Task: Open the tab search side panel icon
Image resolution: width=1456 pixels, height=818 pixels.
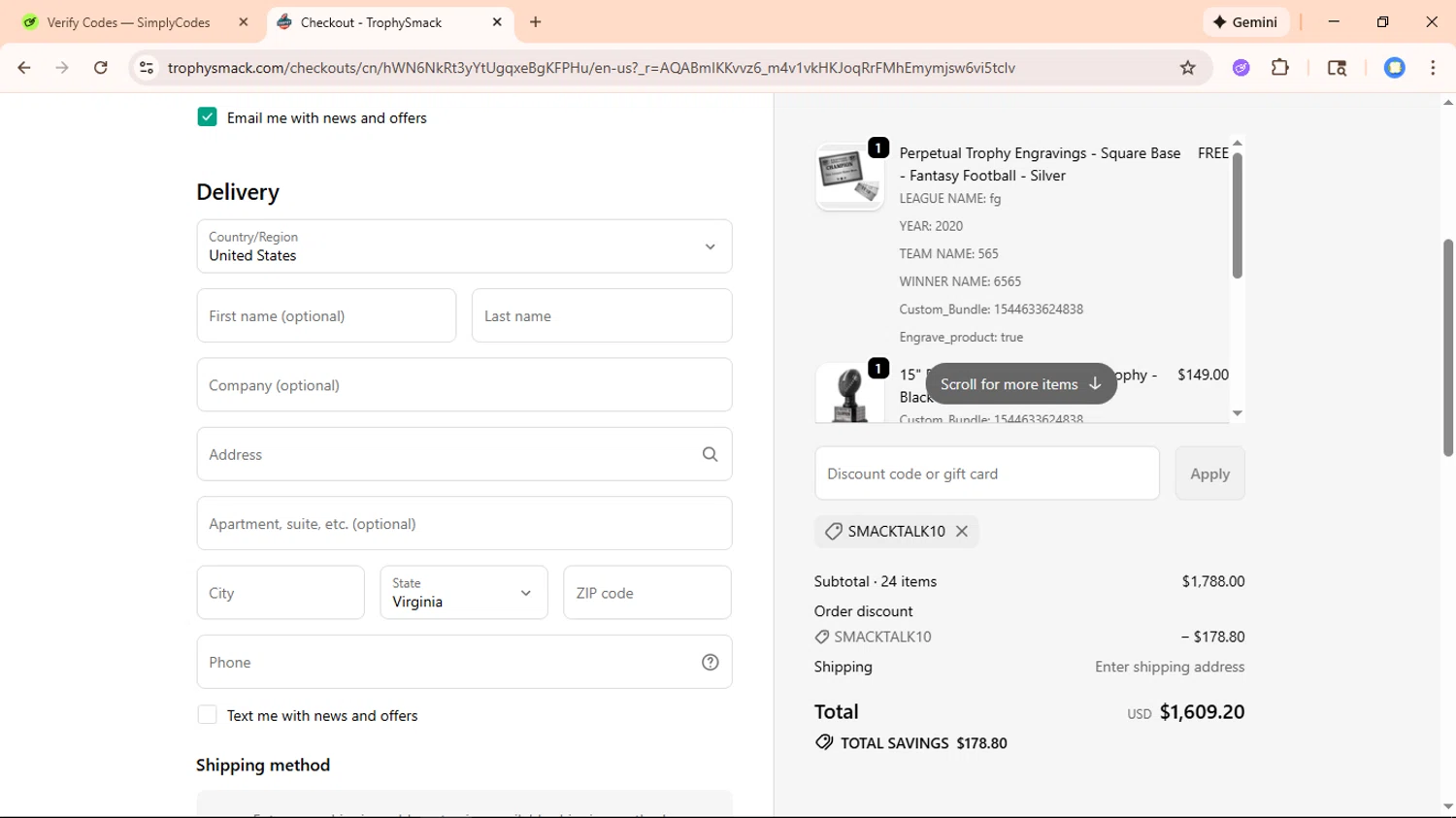Action: click(x=1337, y=68)
